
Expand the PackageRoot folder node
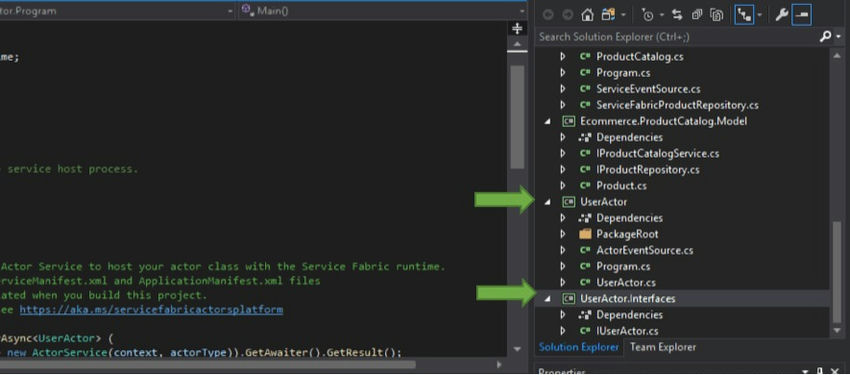click(563, 234)
